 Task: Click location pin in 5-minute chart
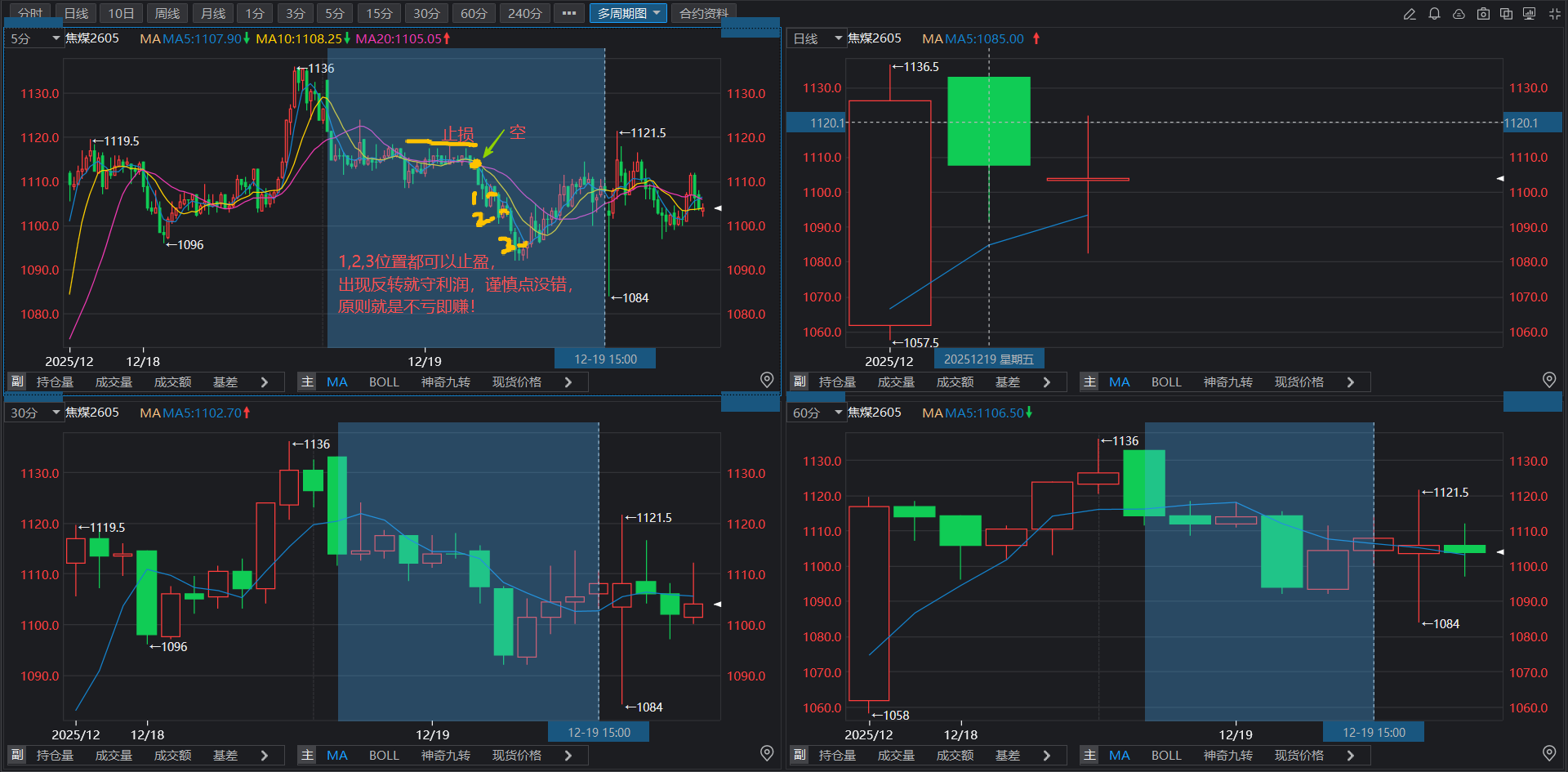coord(767,380)
